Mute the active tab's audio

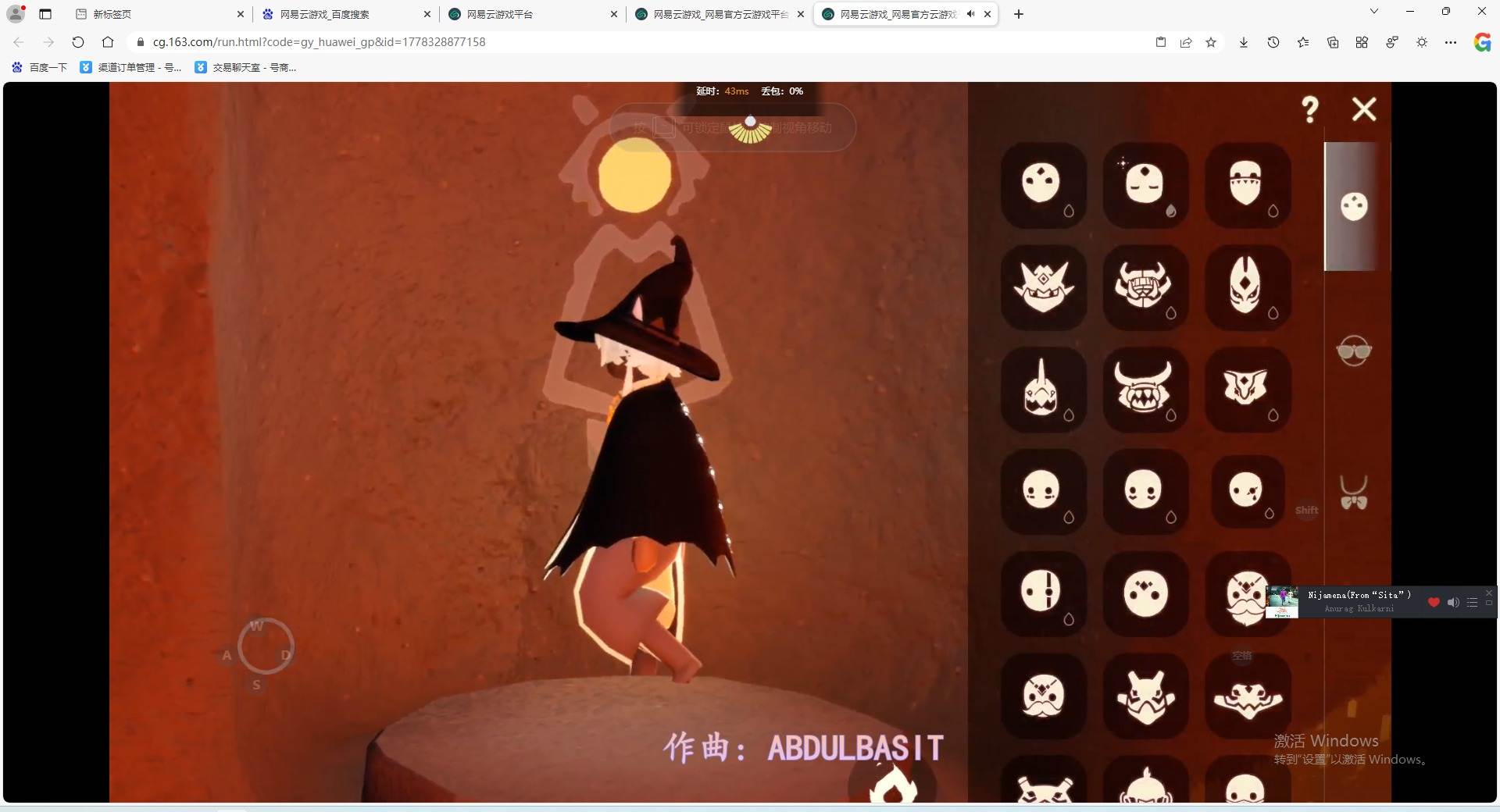click(970, 14)
